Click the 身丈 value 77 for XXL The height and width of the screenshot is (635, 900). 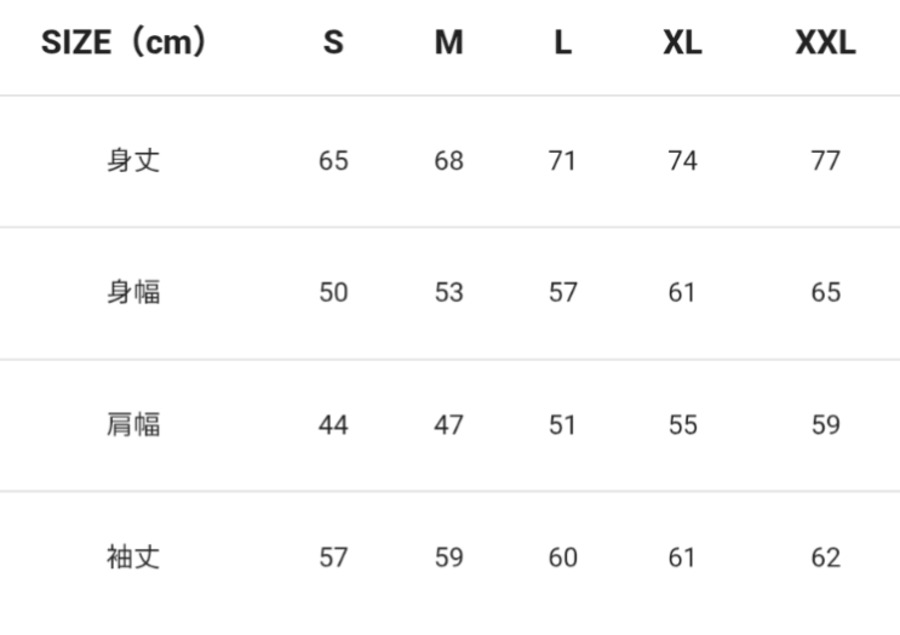tap(825, 161)
